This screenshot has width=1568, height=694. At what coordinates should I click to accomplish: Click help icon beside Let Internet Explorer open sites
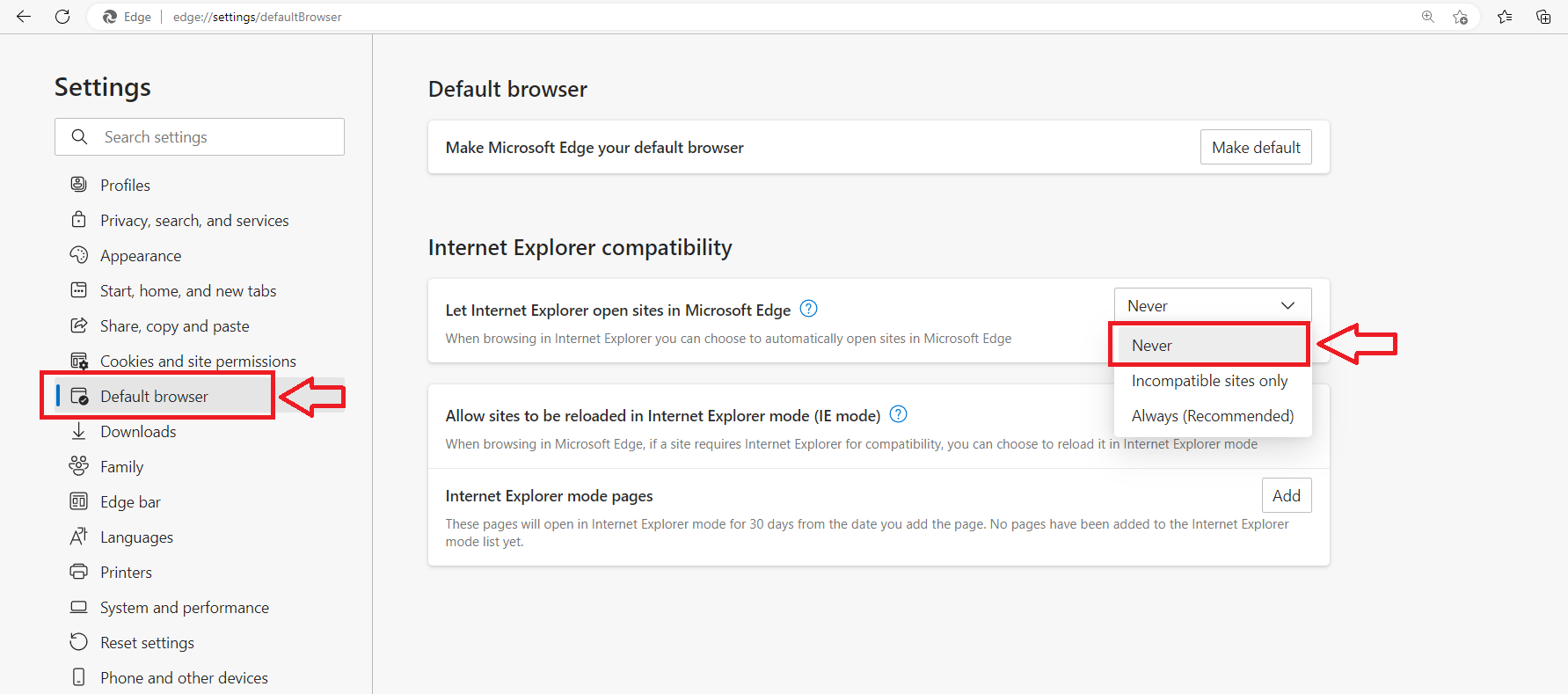point(808,309)
